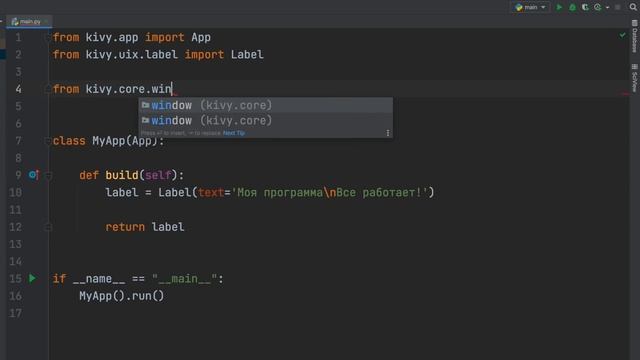Click line number 10 in the gutter
The height and width of the screenshot is (360, 640).
tap(16, 193)
